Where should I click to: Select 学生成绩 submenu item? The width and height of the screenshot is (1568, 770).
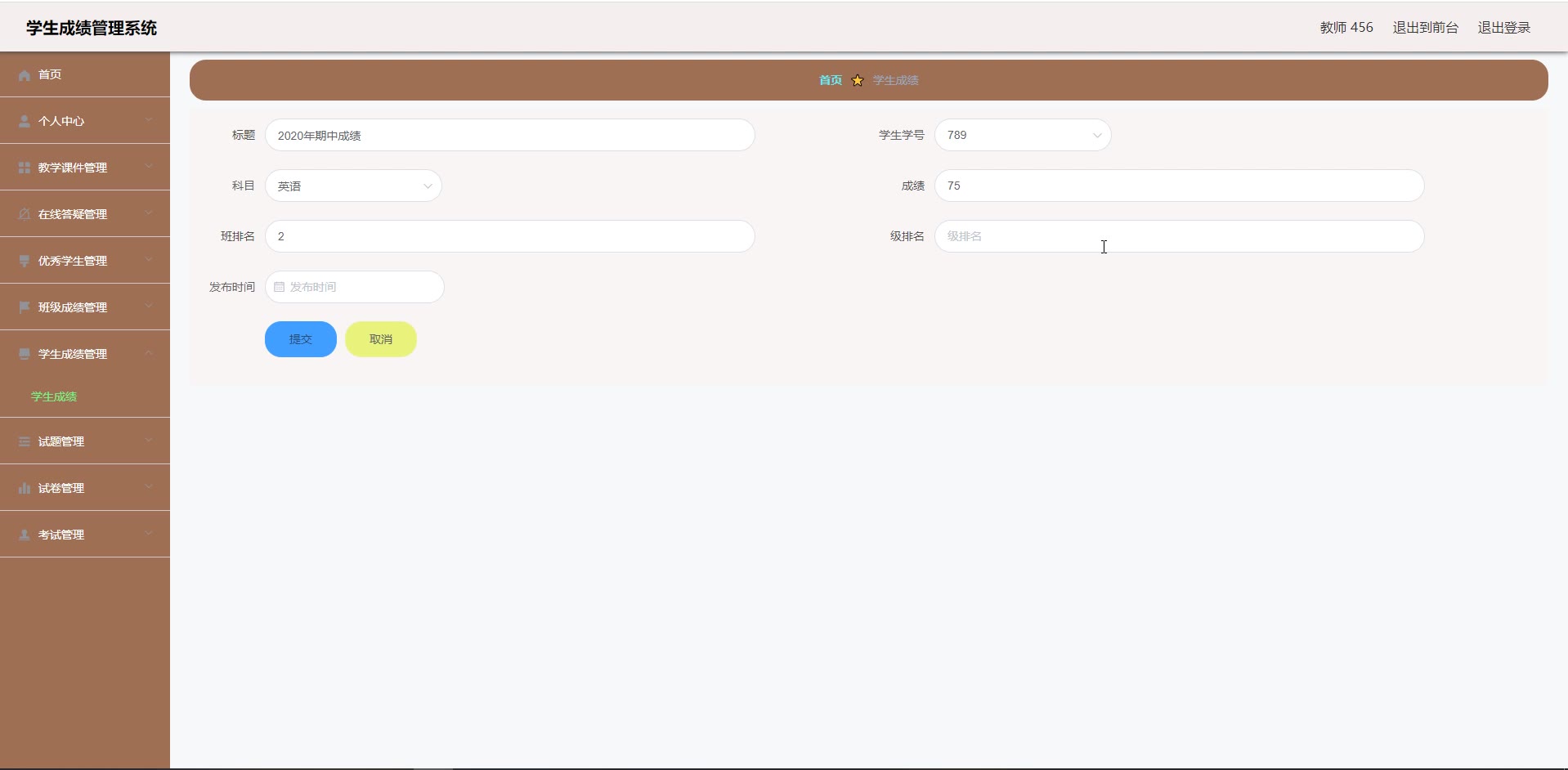(x=54, y=396)
